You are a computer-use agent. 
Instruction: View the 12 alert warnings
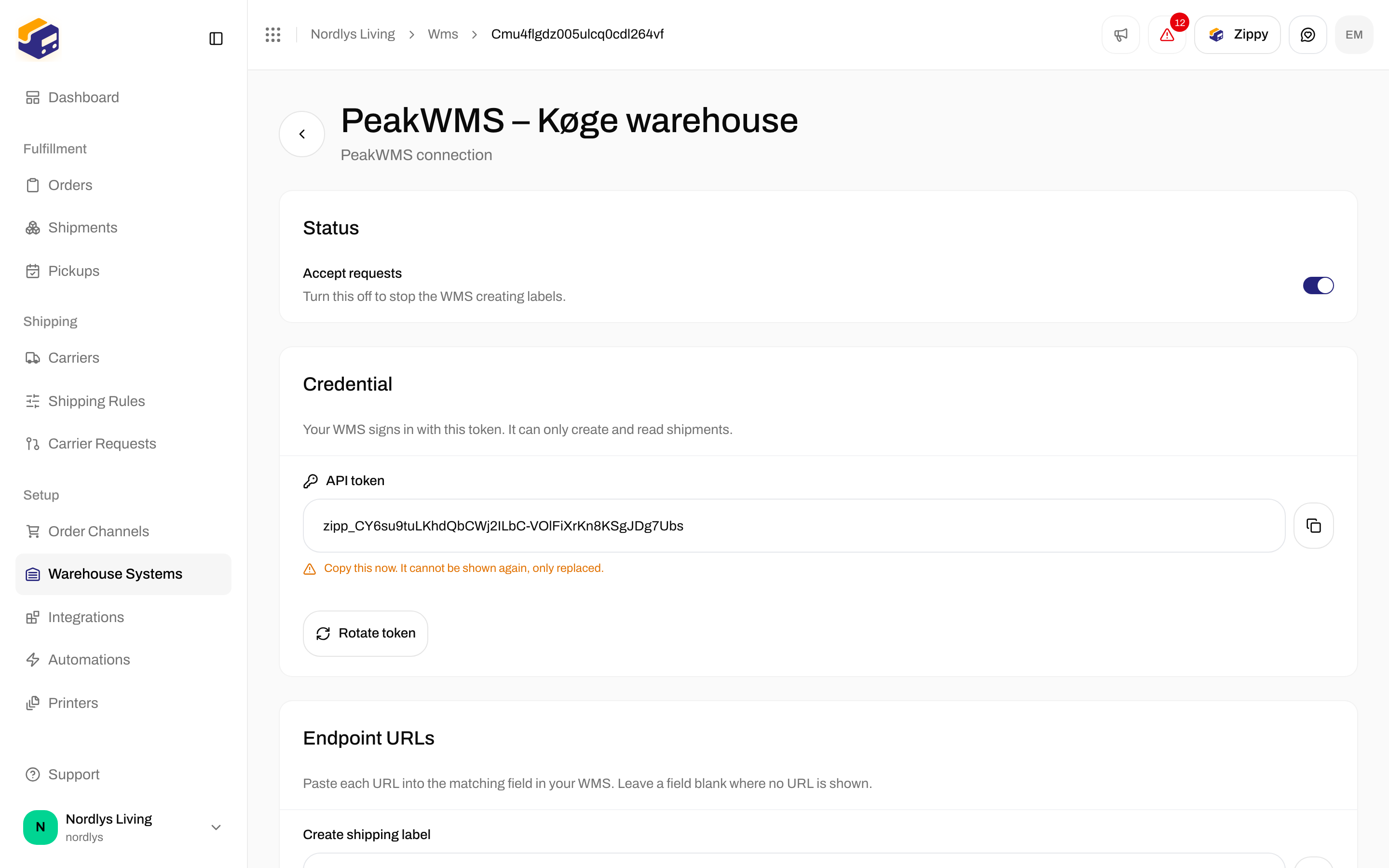[x=1167, y=35]
